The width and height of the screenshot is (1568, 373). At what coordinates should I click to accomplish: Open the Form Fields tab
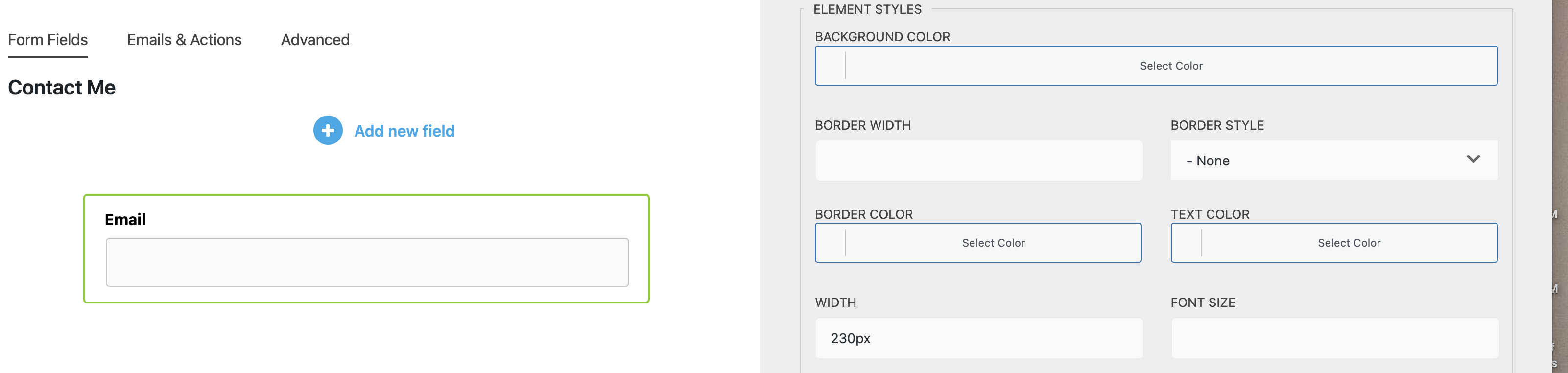coord(48,40)
